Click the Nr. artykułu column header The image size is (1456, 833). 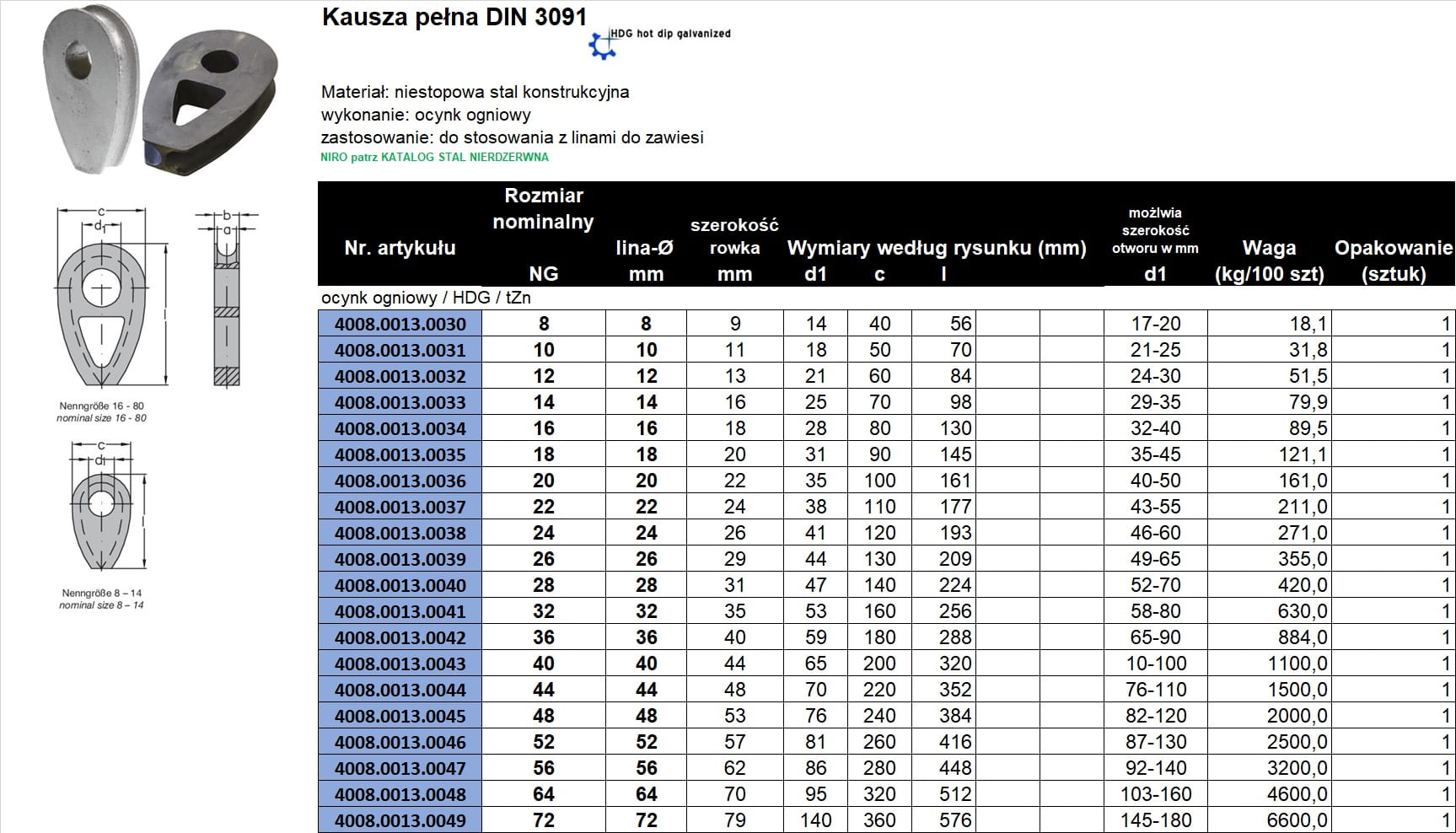(400, 248)
